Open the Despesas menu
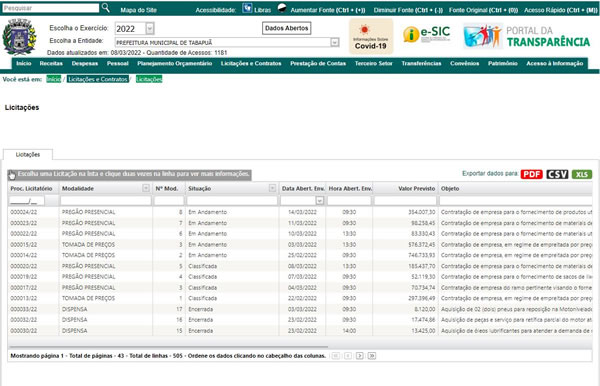The height and width of the screenshot is (386, 600). point(85,64)
